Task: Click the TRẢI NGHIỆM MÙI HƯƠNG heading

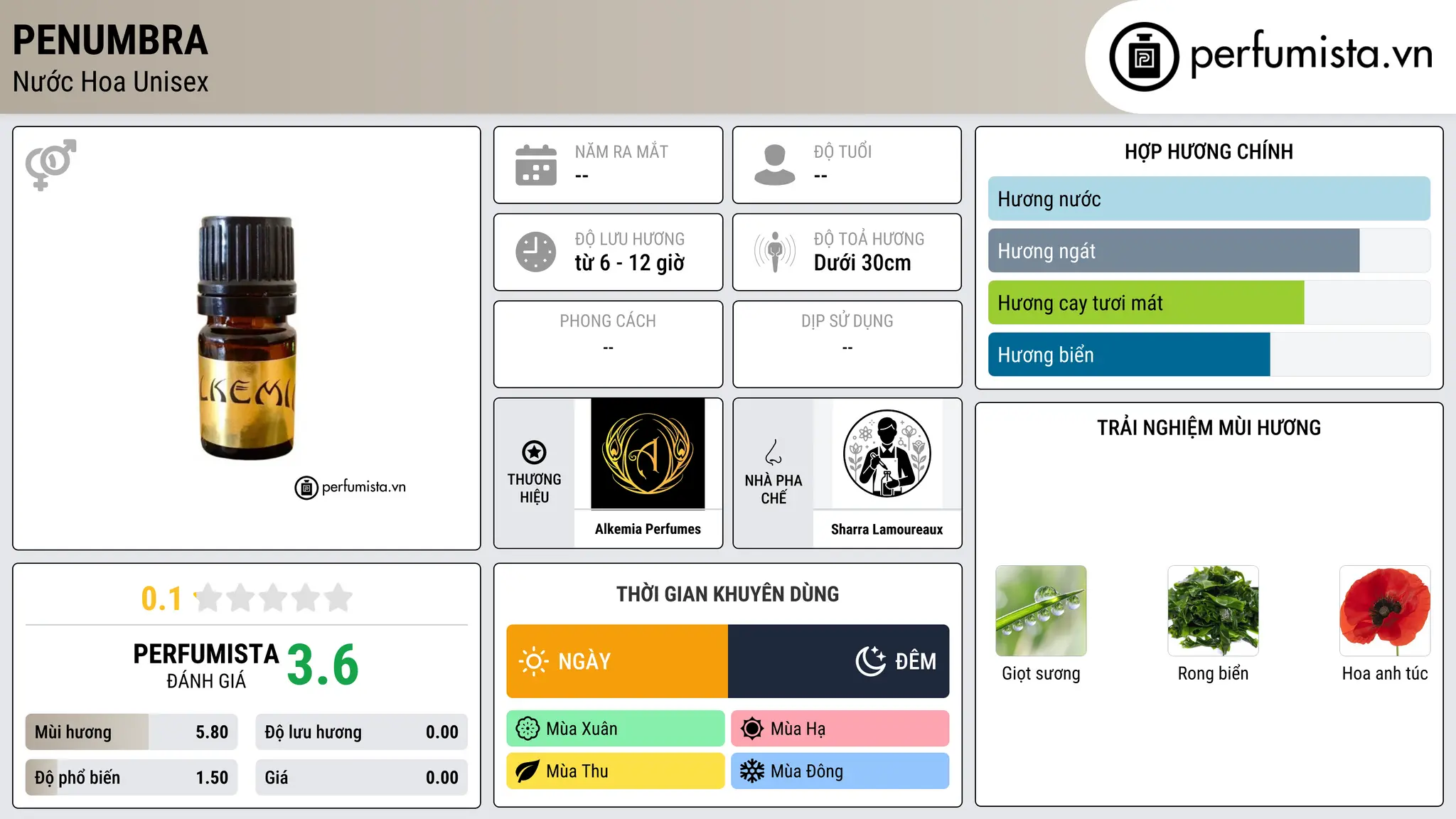Action: [x=1209, y=427]
